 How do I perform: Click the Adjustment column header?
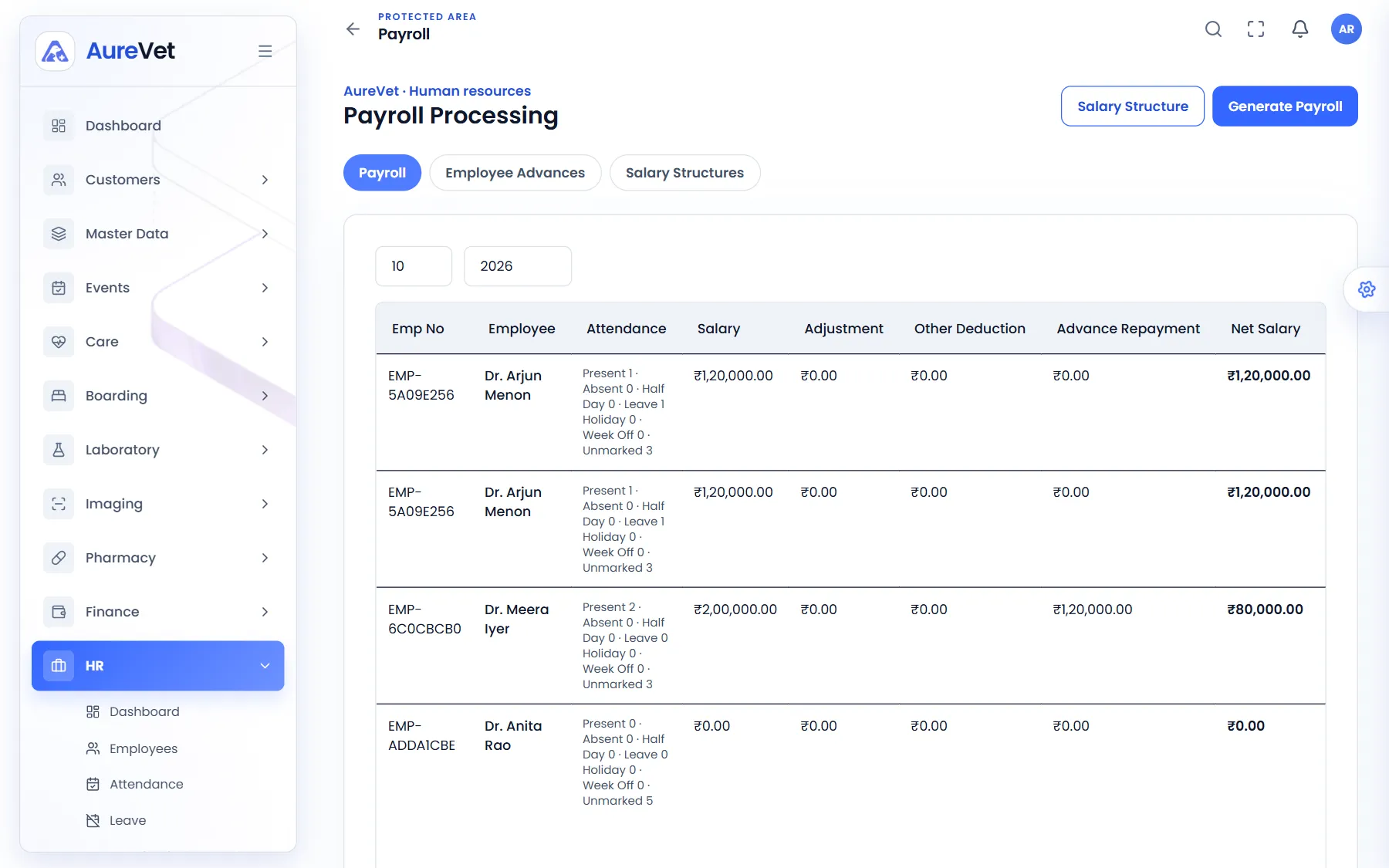click(843, 329)
